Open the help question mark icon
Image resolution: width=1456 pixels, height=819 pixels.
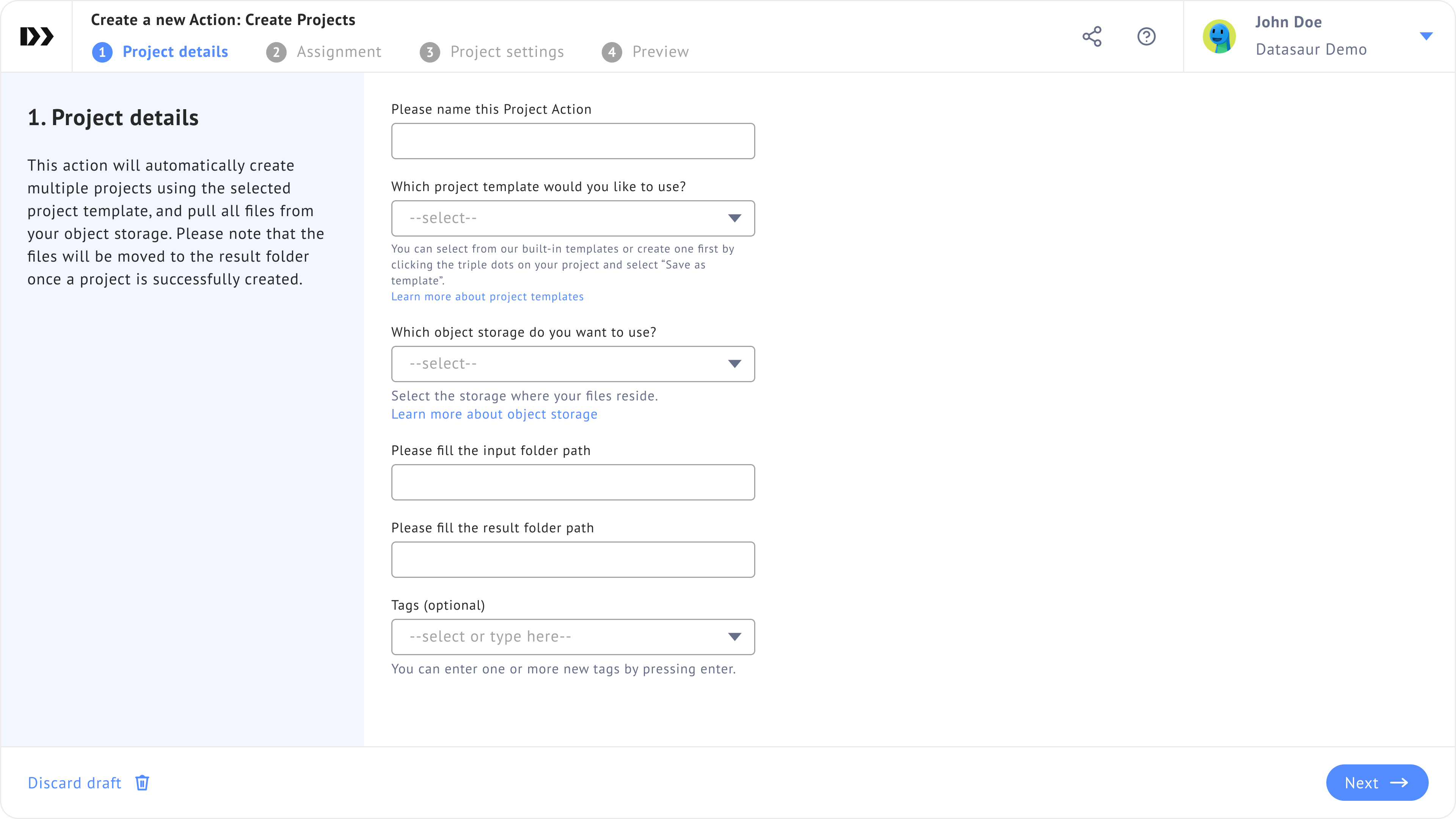(x=1146, y=36)
